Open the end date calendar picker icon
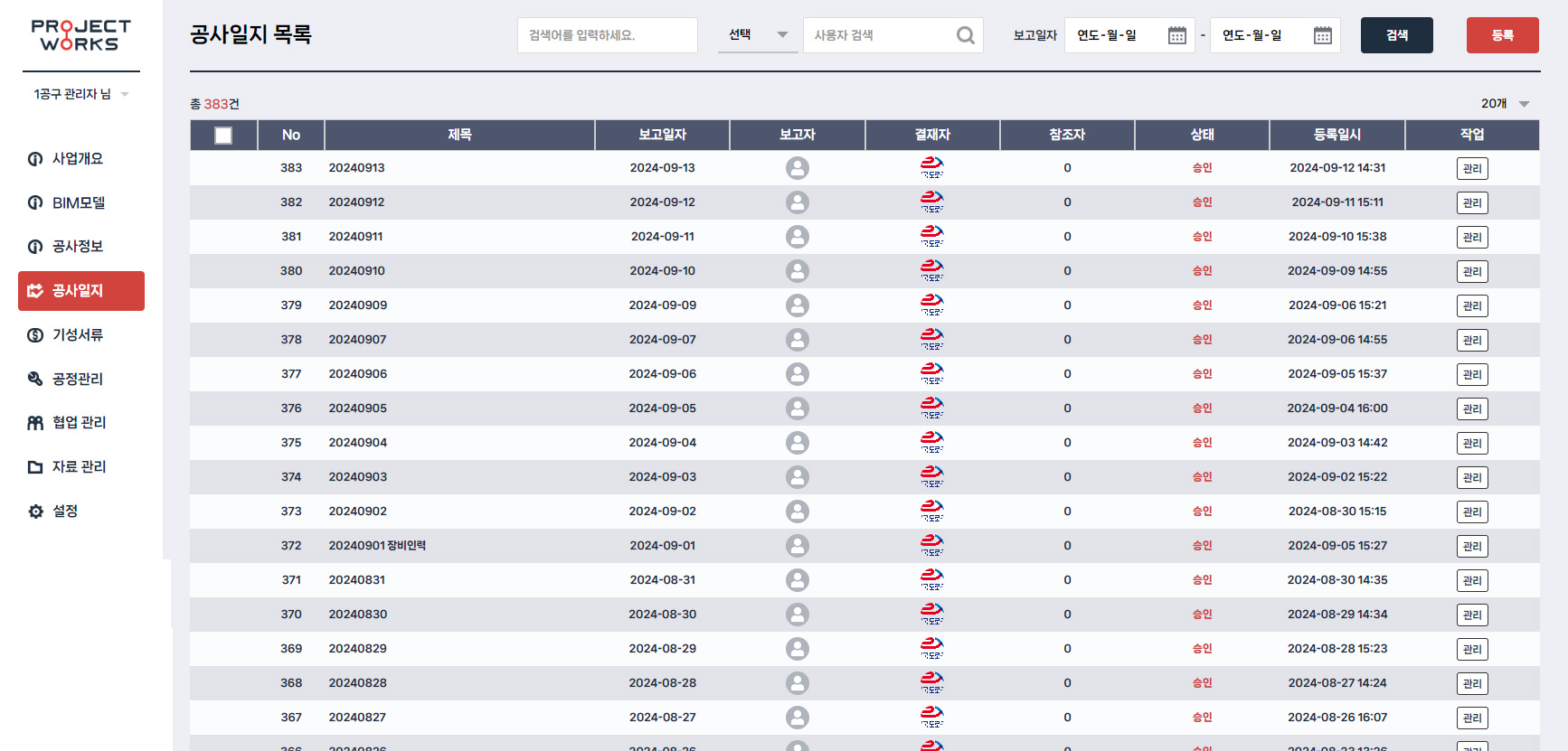Image resolution: width=1568 pixels, height=751 pixels. (x=1322, y=35)
